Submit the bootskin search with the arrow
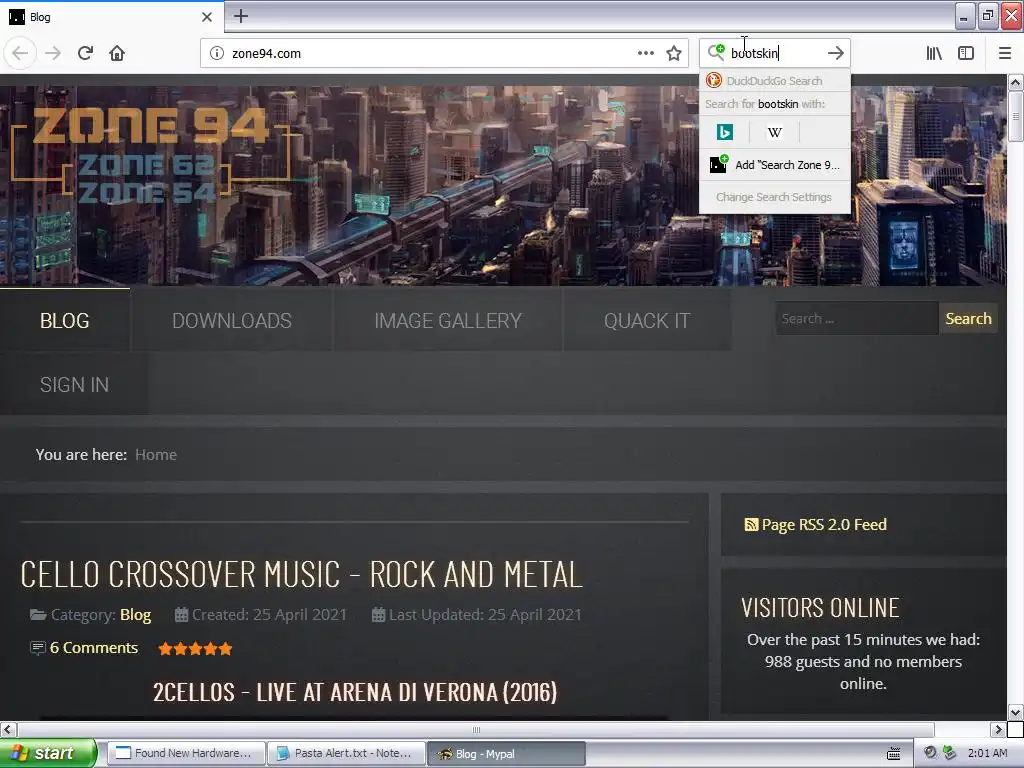The height and width of the screenshot is (768, 1024). (836, 53)
